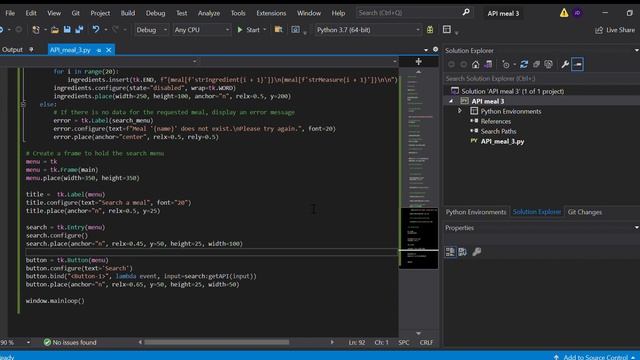Open the active documents list dropdown arrow
This screenshot has height=360, width=640.
(426, 50)
